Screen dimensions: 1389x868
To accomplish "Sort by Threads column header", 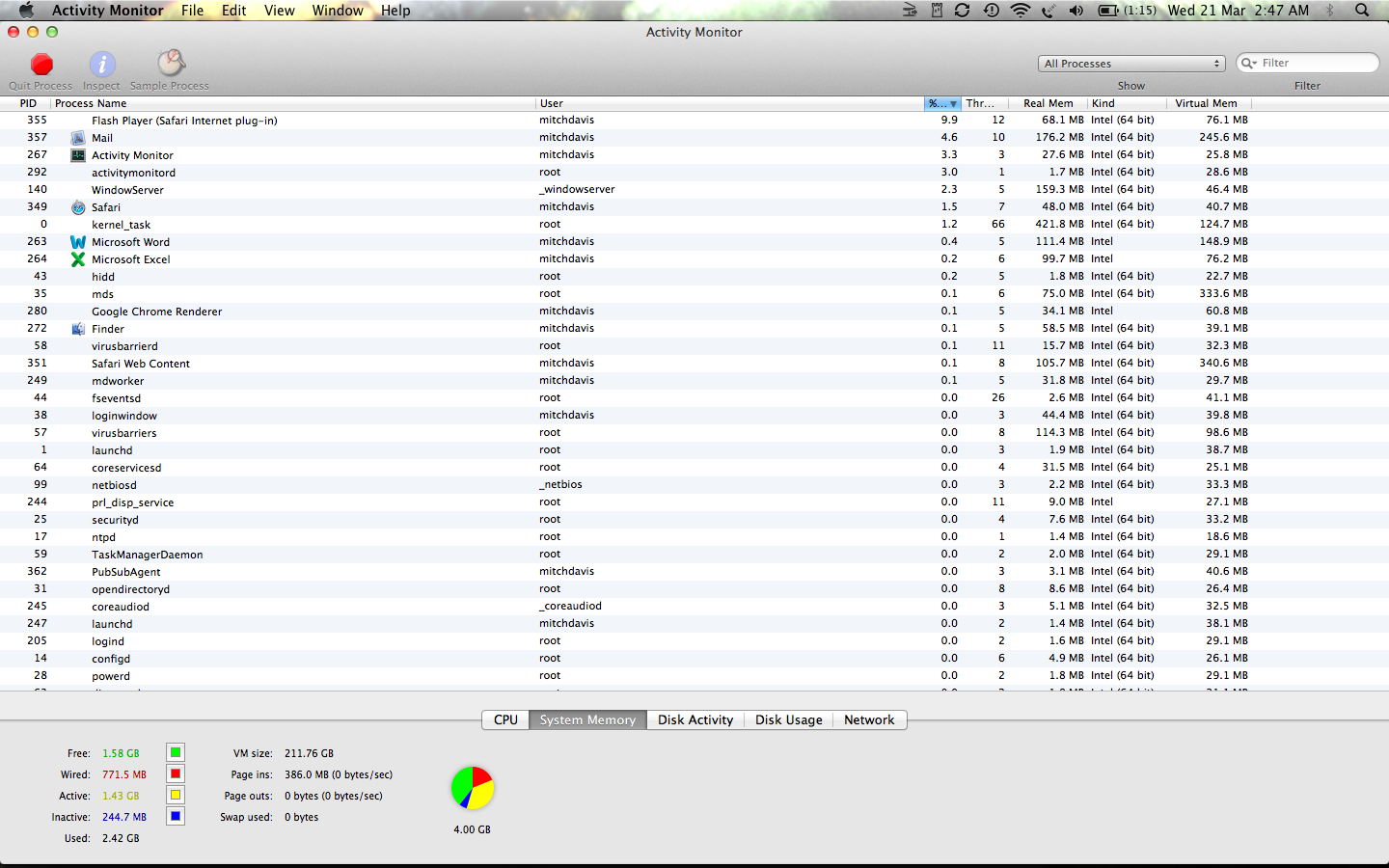I will tap(985, 103).
